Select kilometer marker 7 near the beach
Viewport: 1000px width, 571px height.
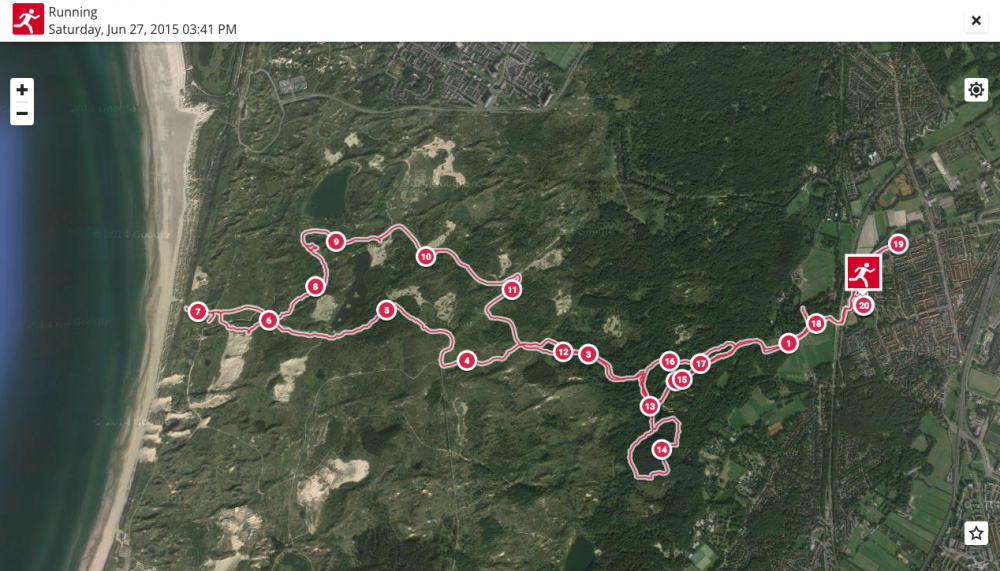[198, 312]
